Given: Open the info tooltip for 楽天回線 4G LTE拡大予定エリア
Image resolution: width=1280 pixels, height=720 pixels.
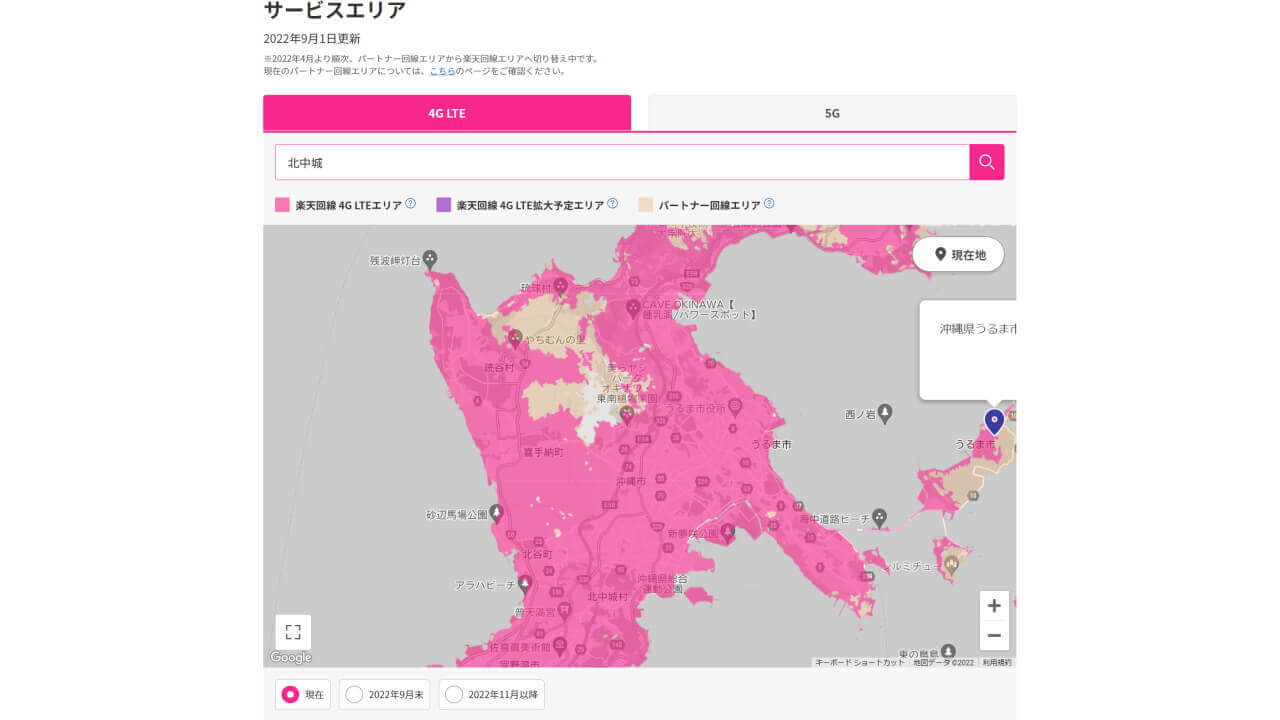Looking at the screenshot, I should [x=613, y=203].
